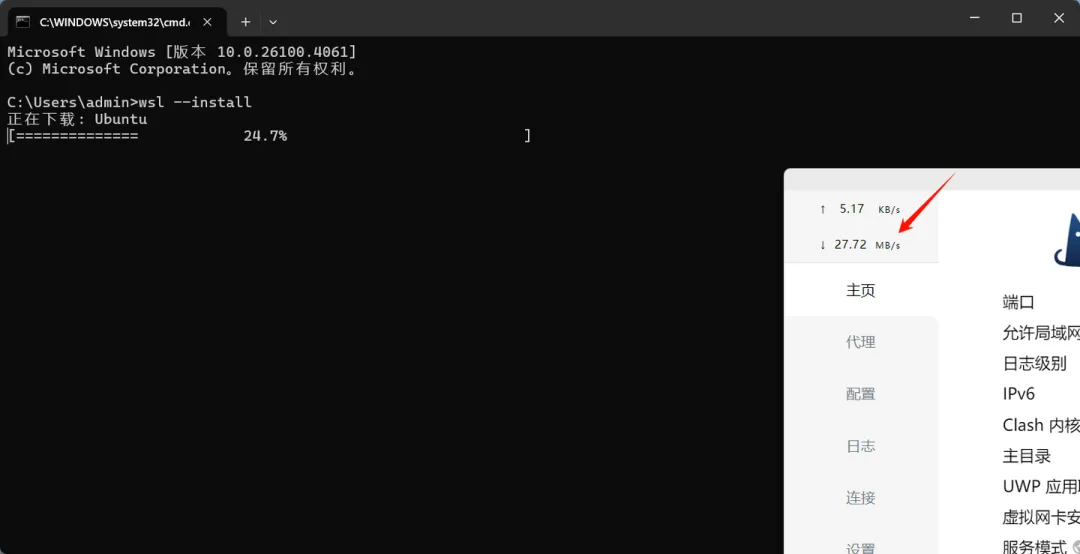Click the download speed arrow indicator
The height and width of the screenshot is (554, 1080).
pos(822,245)
